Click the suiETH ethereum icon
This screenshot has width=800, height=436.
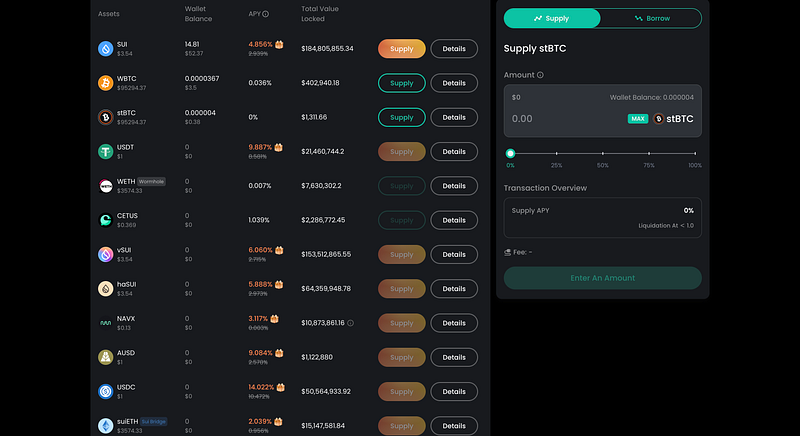[x=106, y=426]
